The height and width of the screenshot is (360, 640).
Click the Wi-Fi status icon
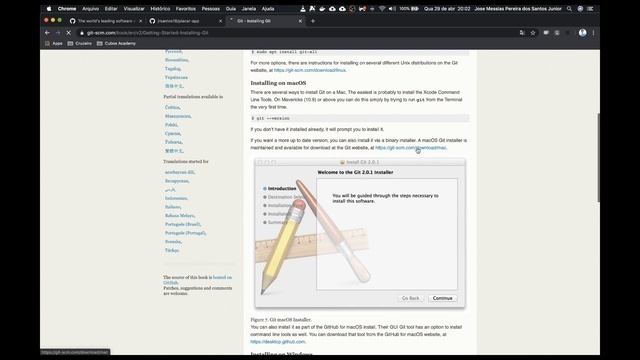click(x=382, y=9)
